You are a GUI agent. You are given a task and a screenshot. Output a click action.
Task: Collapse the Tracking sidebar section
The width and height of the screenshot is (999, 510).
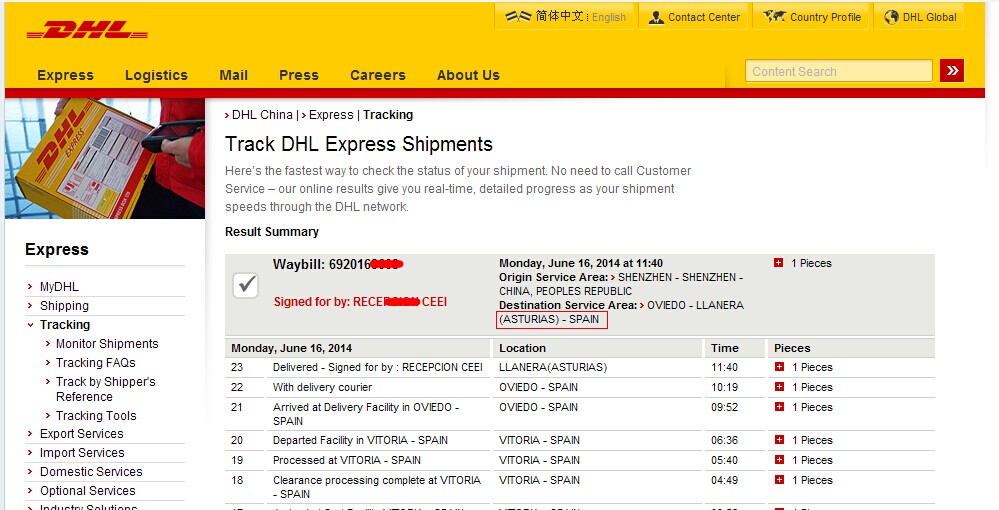[x=30, y=324]
